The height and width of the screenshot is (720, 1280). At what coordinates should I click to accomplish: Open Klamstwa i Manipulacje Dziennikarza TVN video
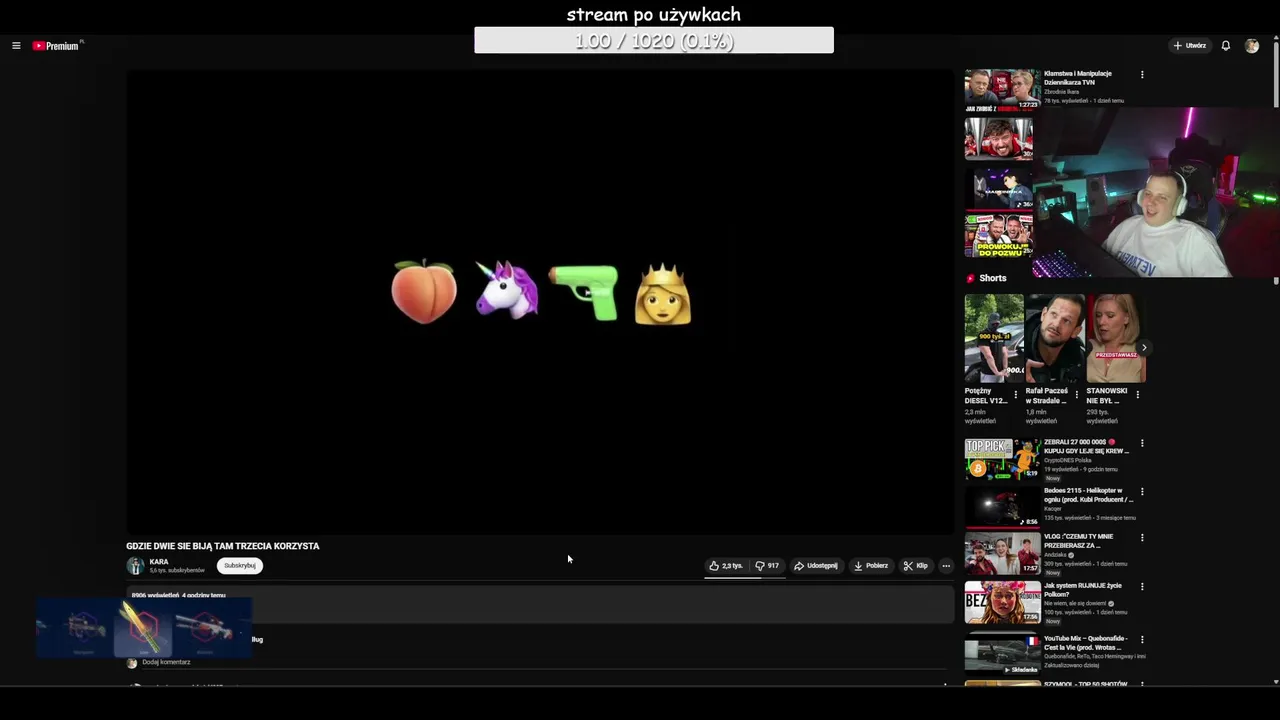coord(1078,78)
